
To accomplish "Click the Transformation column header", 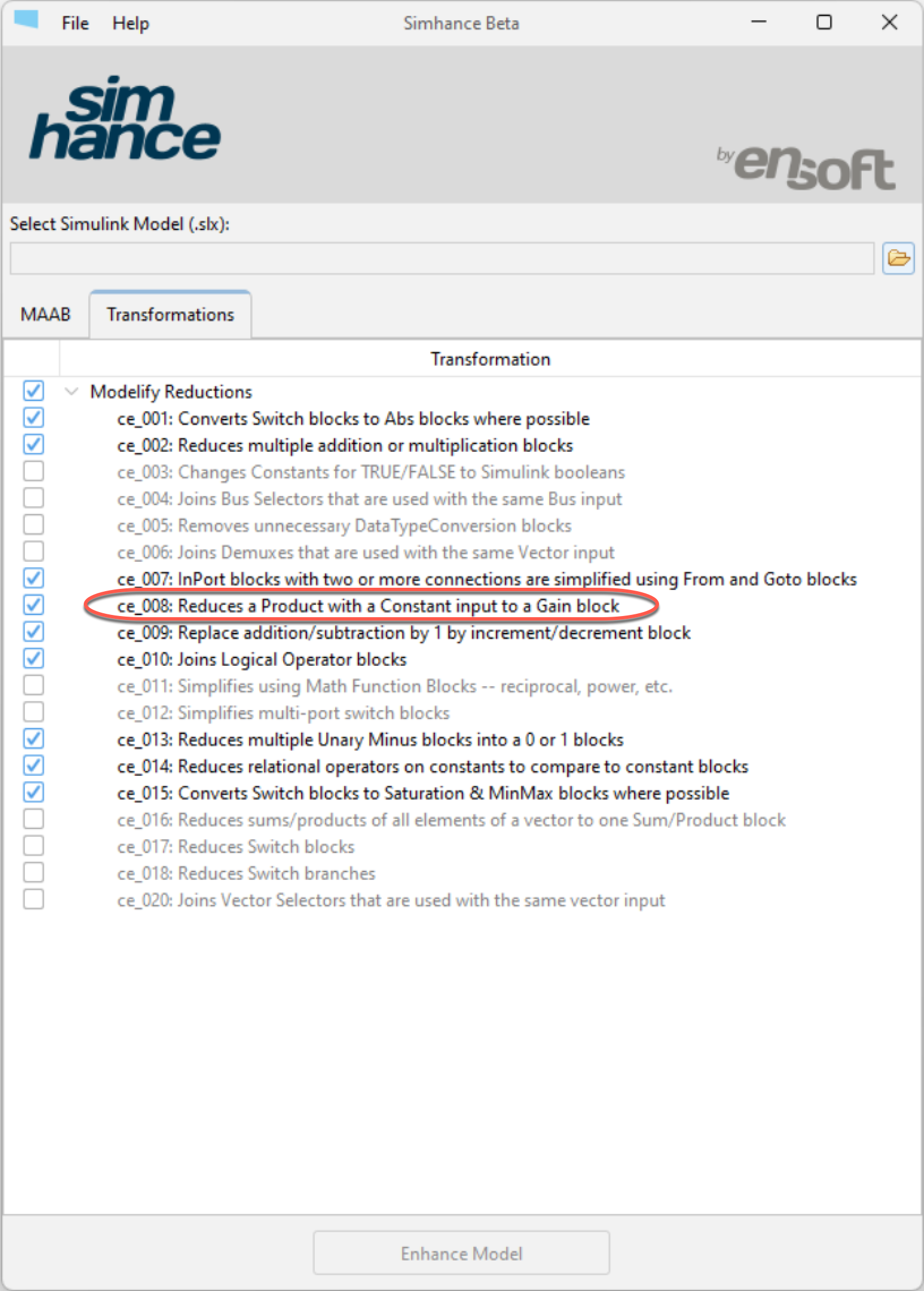I will click(490, 359).
